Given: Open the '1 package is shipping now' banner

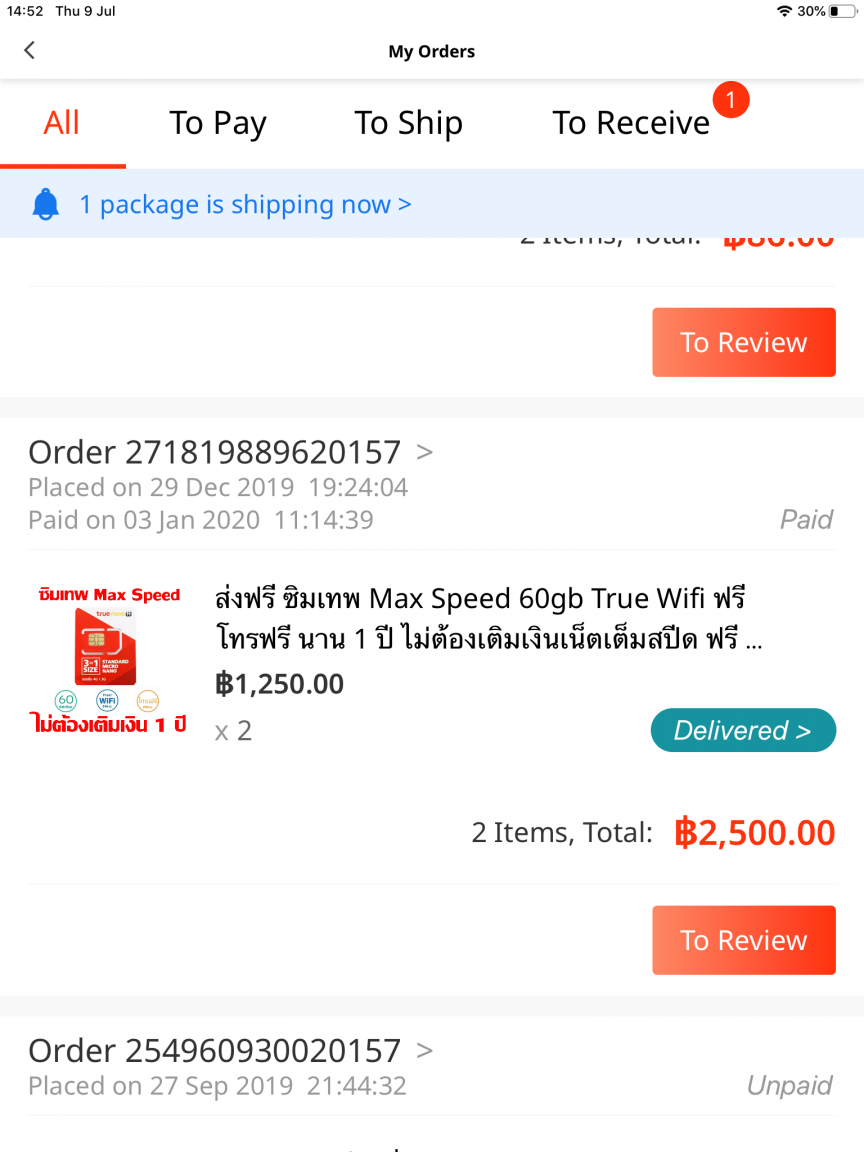Looking at the screenshot, I should [x=245, y=204].
